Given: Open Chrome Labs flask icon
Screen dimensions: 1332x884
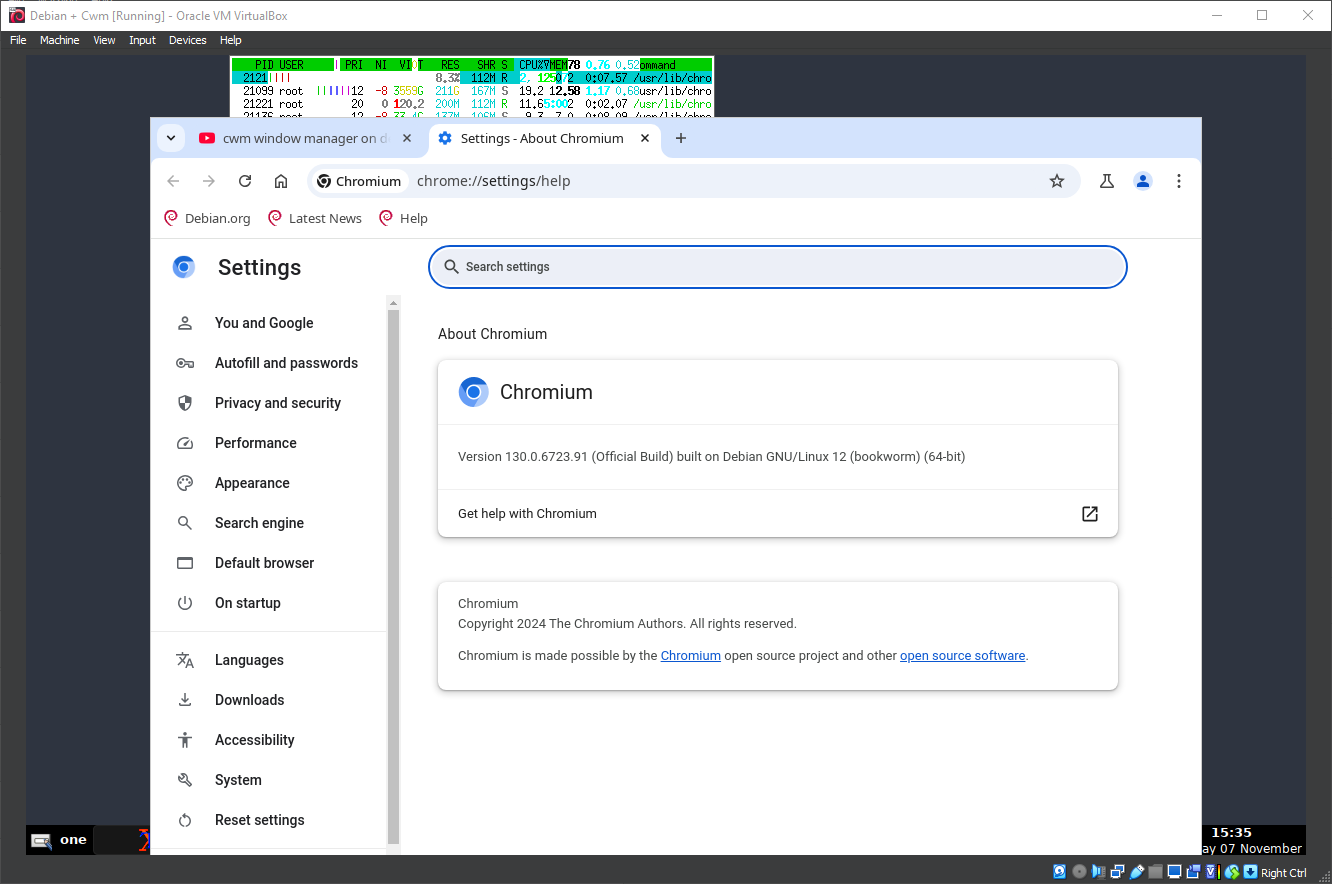Looking at the screenshot, I should click(x=1107, y=181).
